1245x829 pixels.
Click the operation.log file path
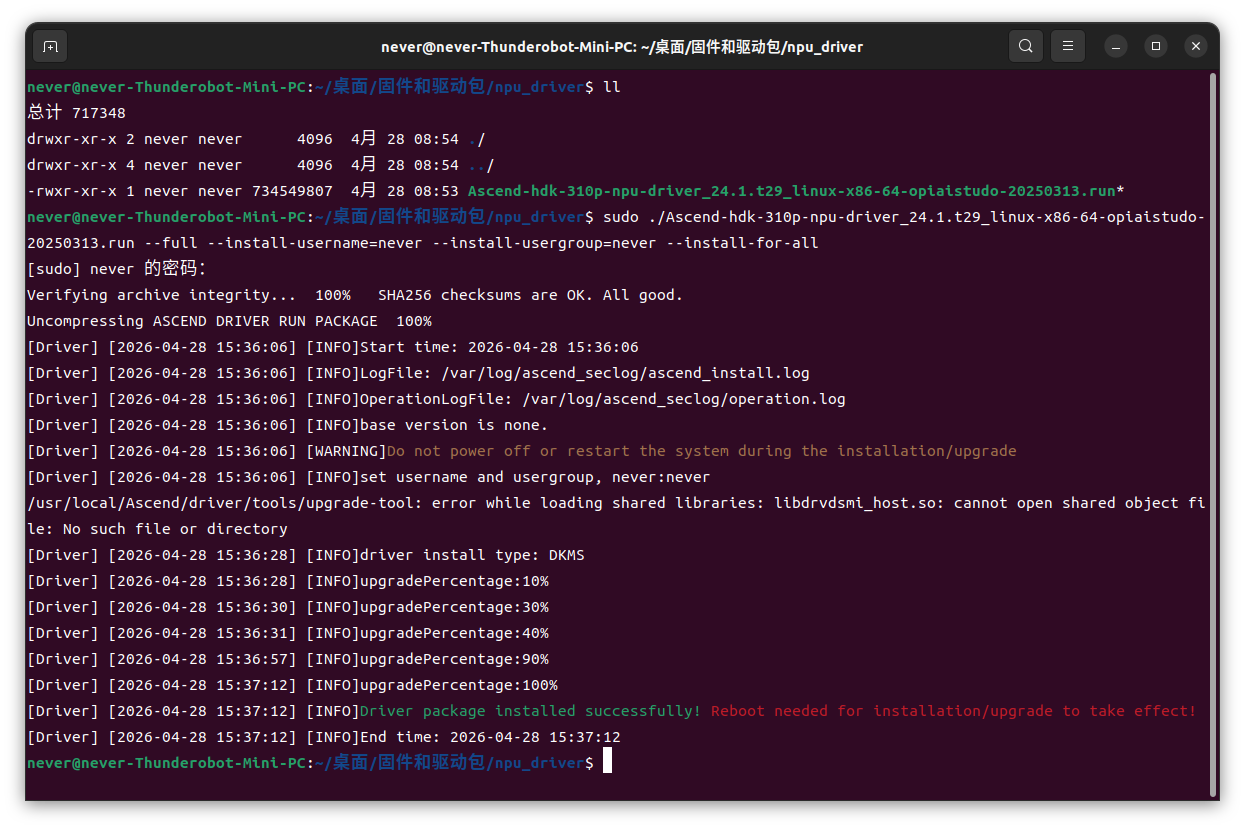[684, 399]
